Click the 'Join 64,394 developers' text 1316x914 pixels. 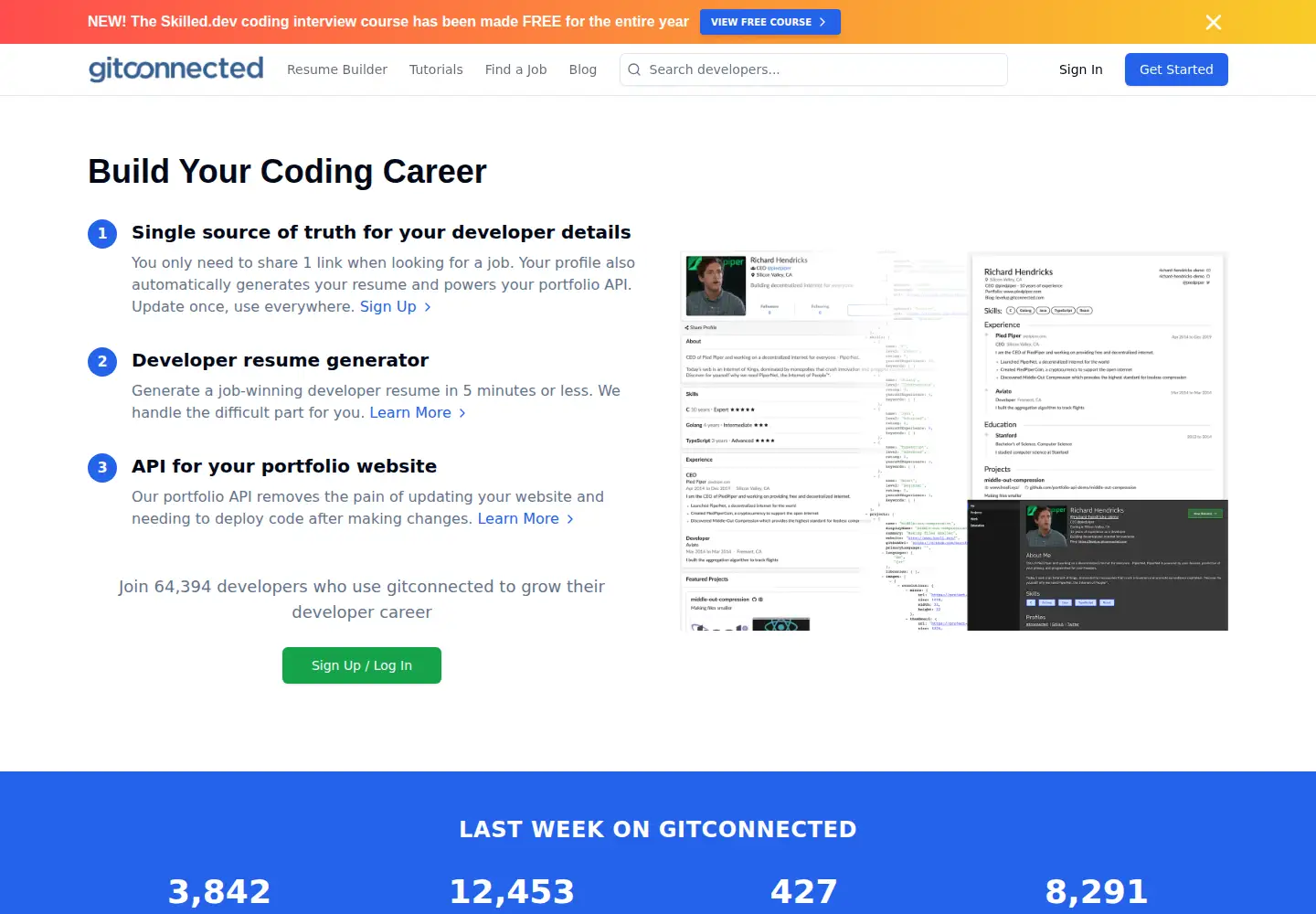pos(362,600)
